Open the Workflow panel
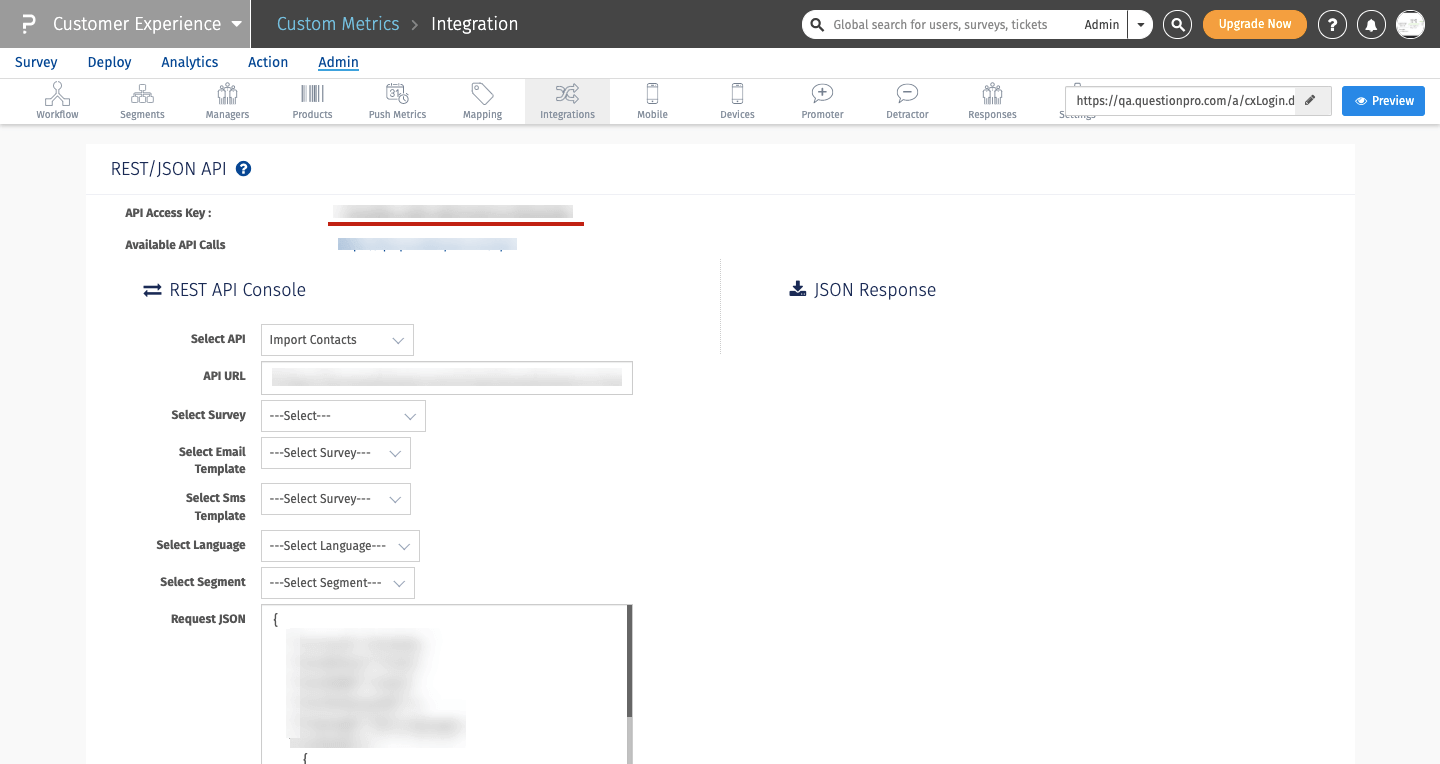1440x764 pixels. pyautogui.click(x=57, y=100)
